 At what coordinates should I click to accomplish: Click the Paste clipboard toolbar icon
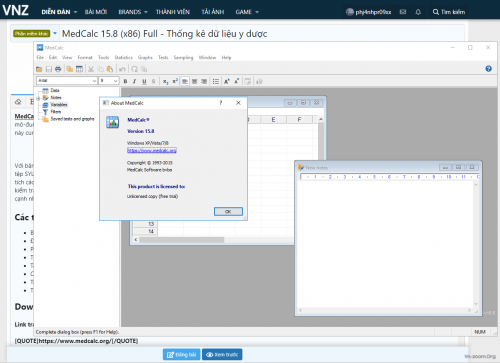coord(110,69)
